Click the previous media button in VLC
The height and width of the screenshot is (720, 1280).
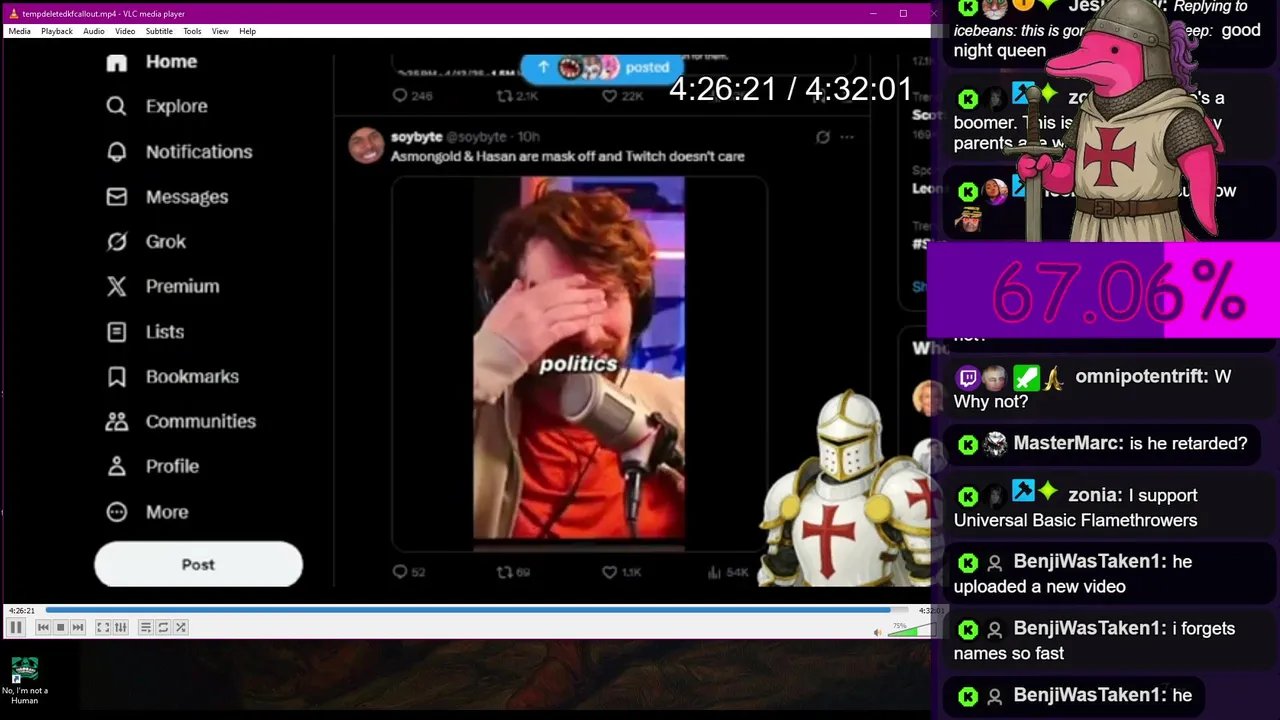coord(43,627)
